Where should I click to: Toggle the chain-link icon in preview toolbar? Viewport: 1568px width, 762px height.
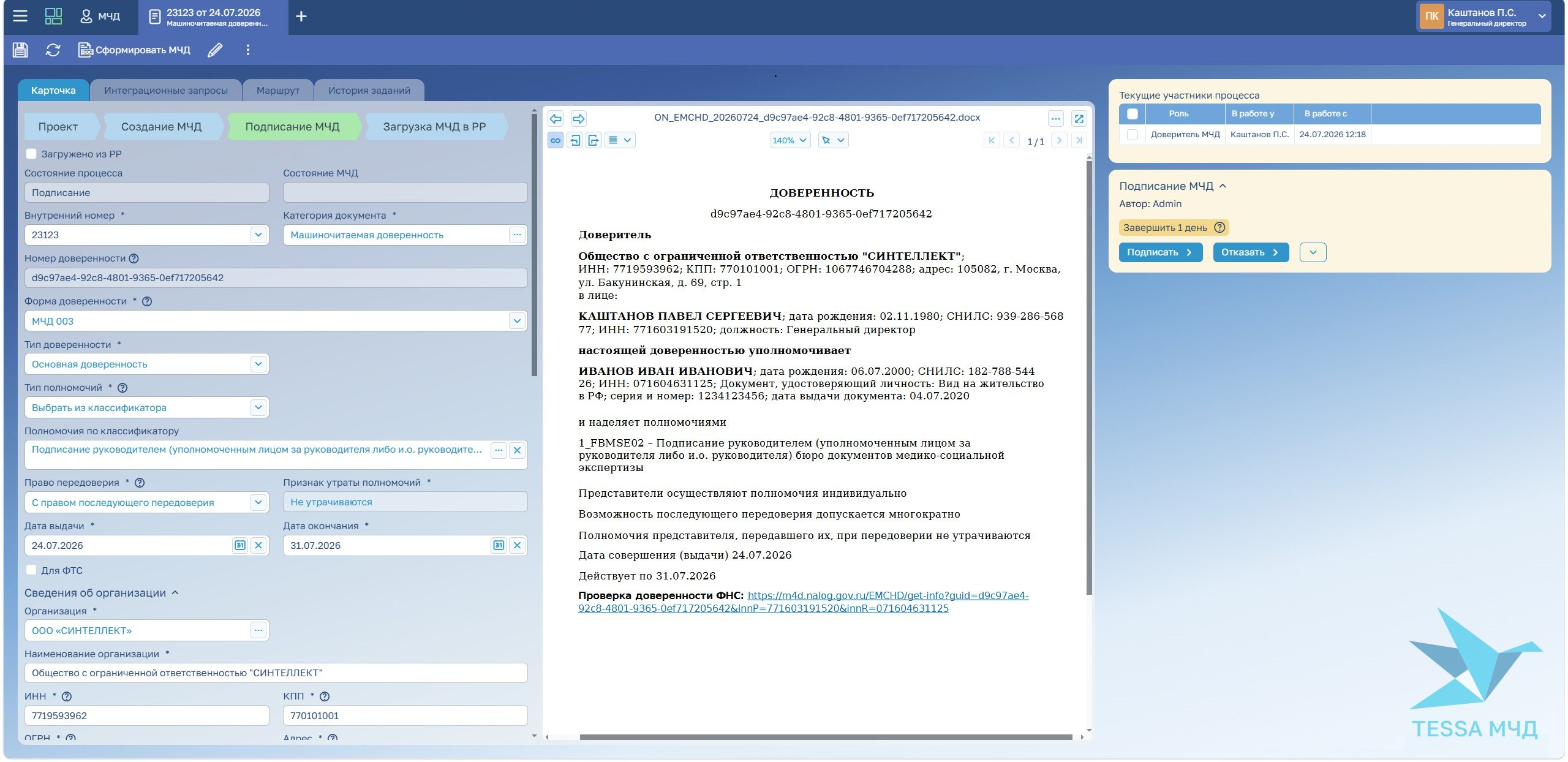(x=556, y=140)
